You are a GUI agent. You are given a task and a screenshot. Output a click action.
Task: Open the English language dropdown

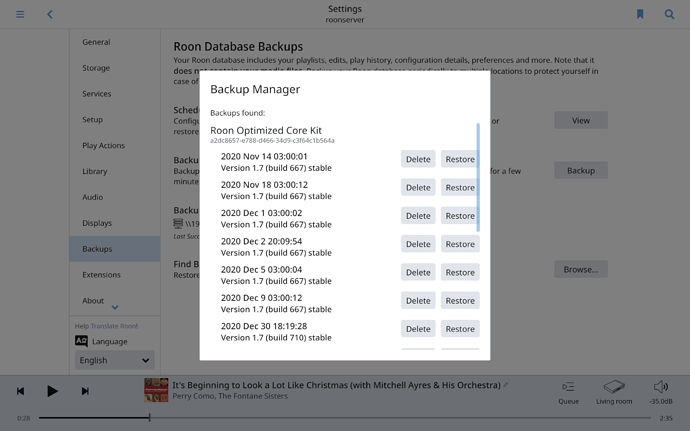coord(114,360)
